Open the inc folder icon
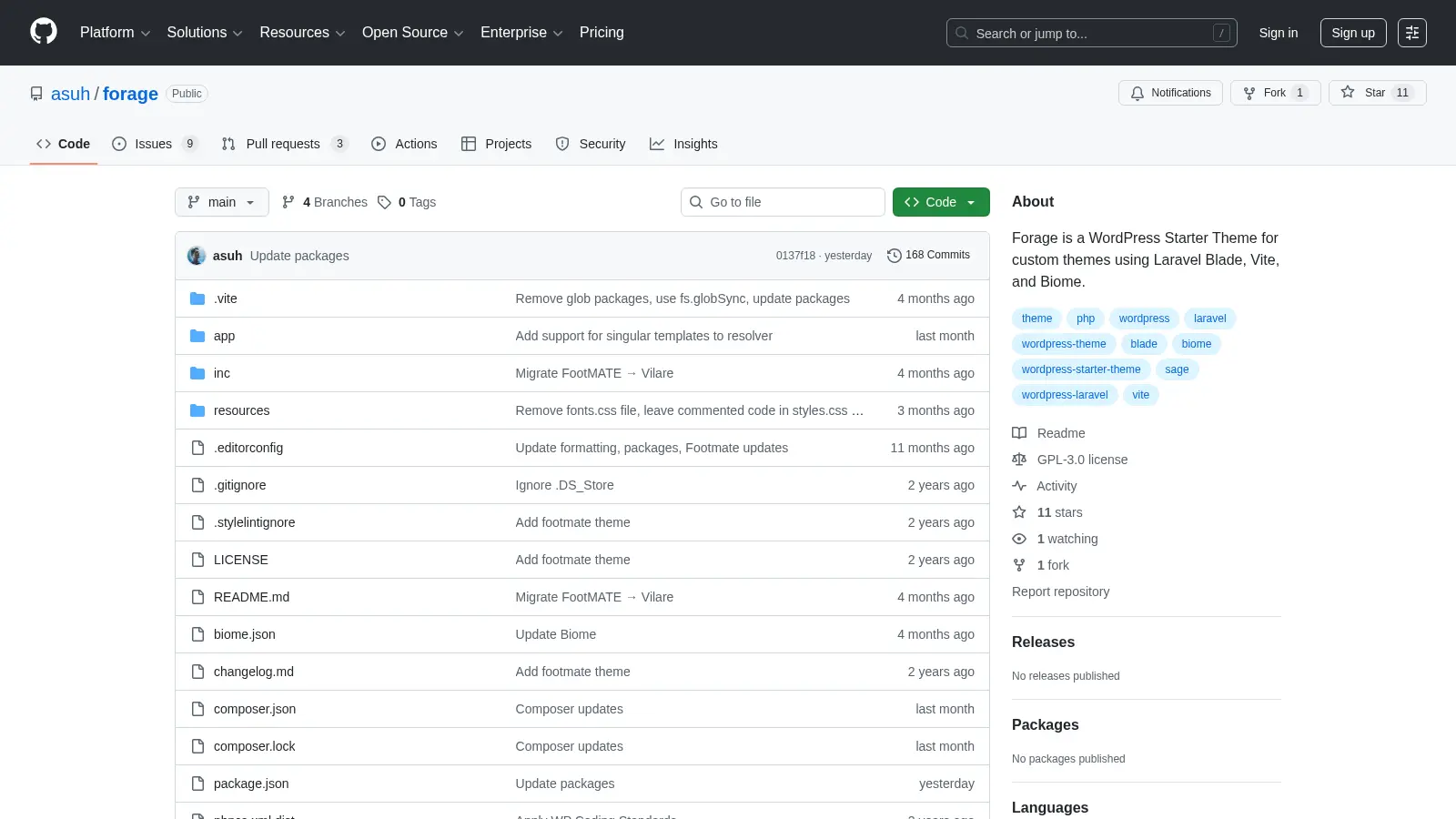The image size is (1456, 819). point(197,373)
